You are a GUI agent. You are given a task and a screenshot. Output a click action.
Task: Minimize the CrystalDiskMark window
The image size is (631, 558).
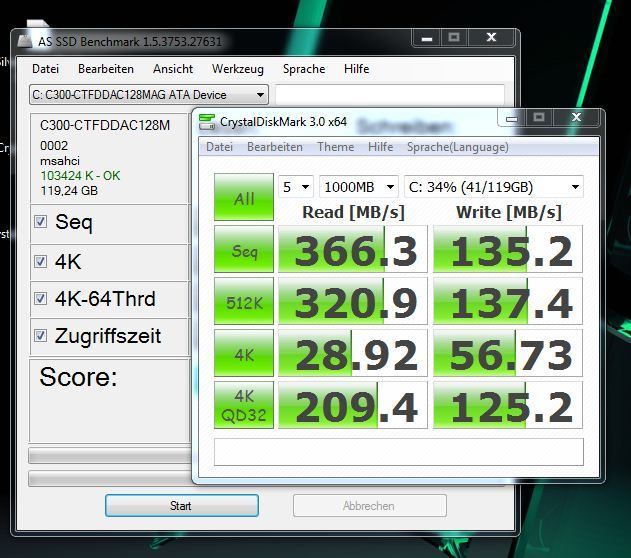tap(511, 118)
